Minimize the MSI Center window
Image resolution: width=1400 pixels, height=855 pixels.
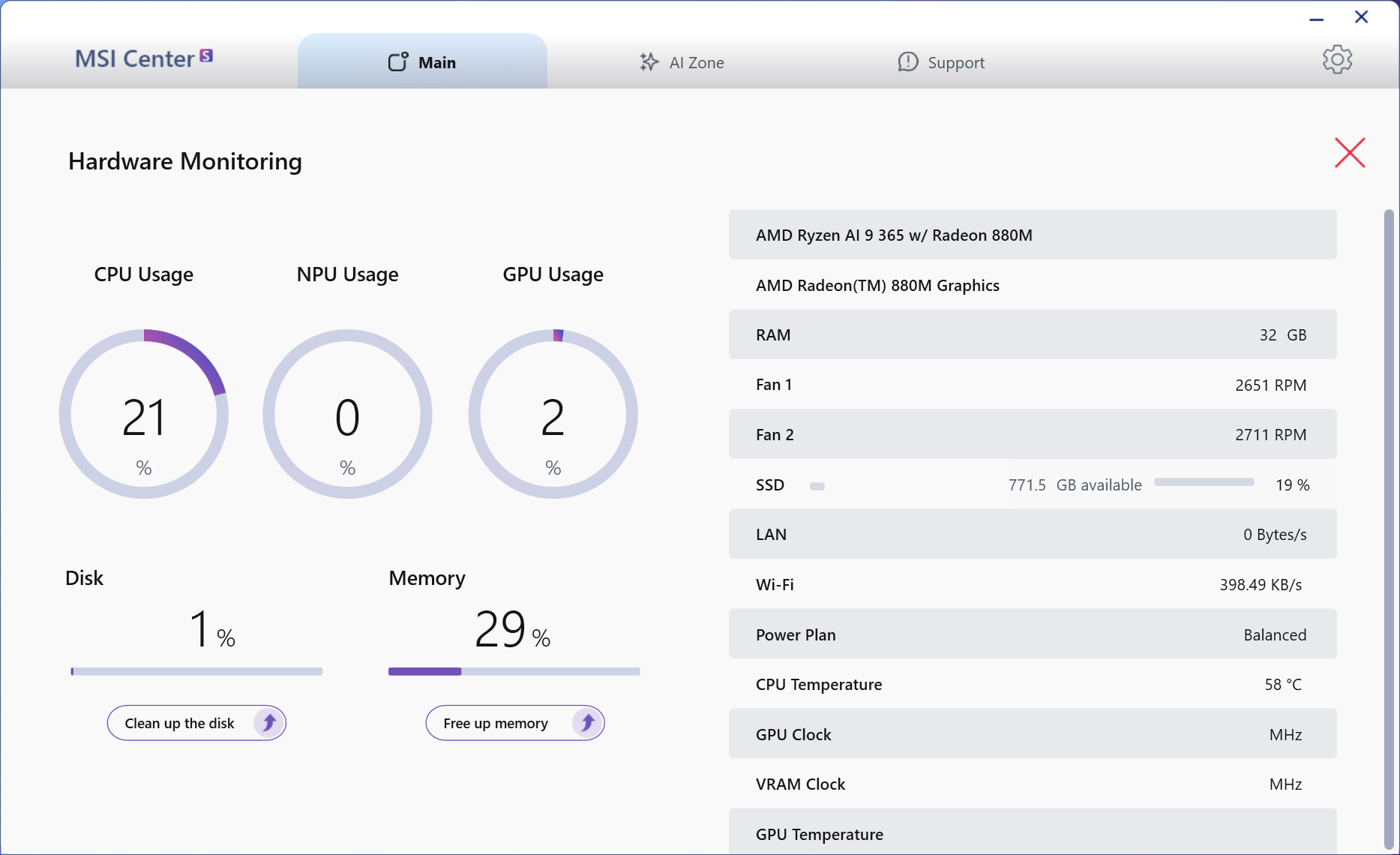(1316, 18)
